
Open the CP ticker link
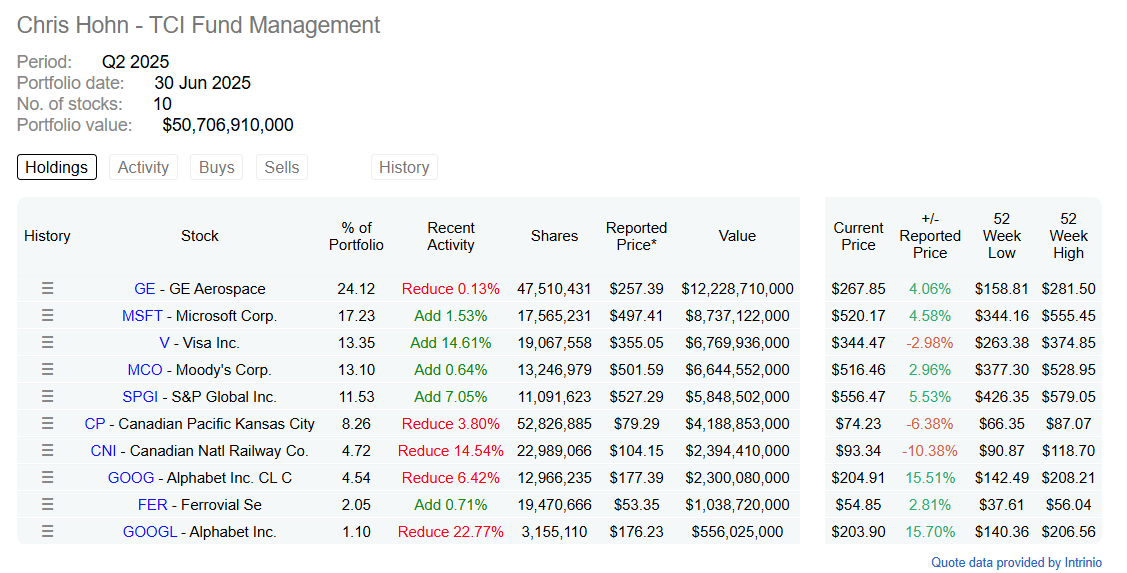pyautogui.click(x=95, y=423)
